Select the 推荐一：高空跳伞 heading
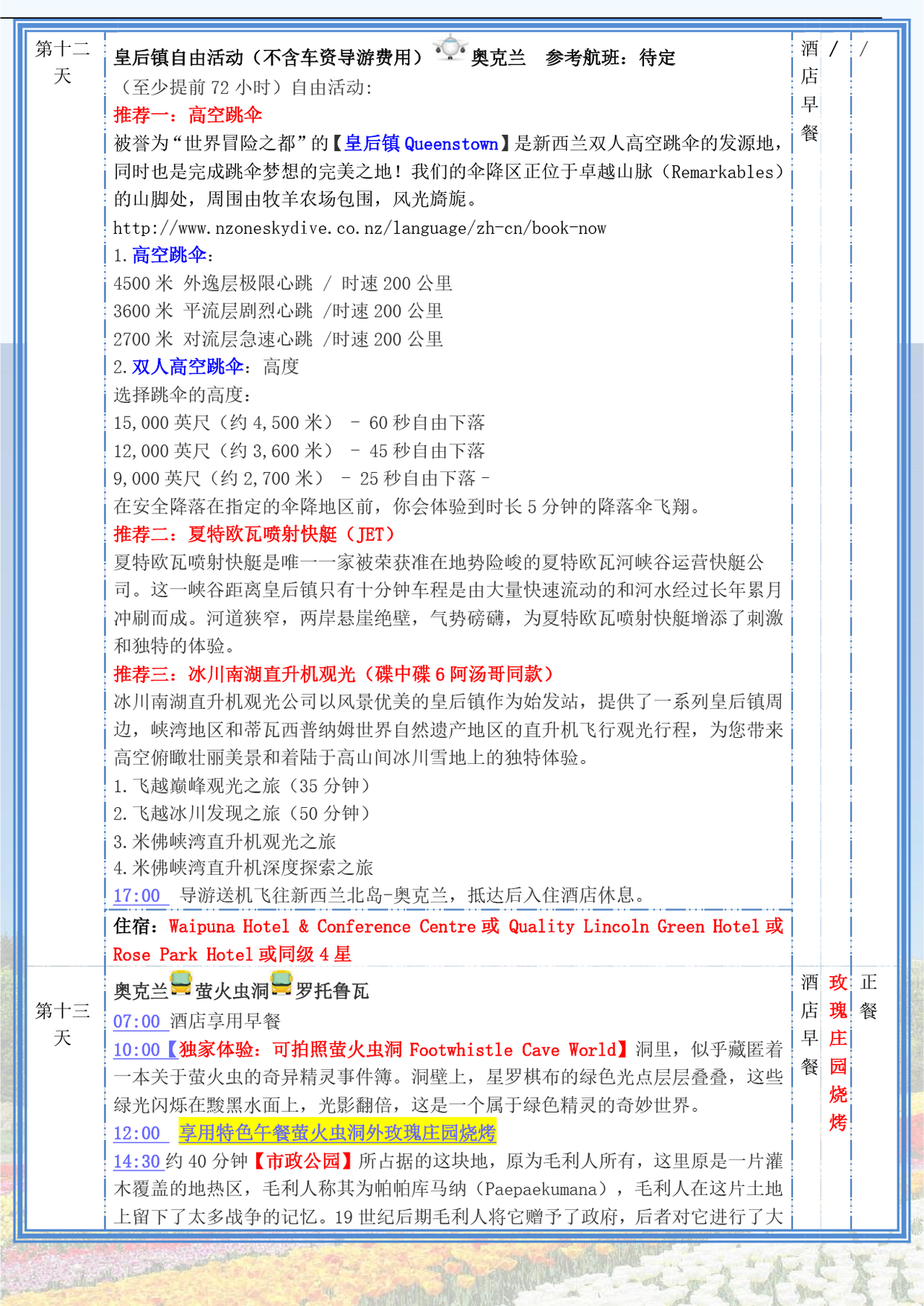This screenshot has height=1306, width=924. [188, 116]
